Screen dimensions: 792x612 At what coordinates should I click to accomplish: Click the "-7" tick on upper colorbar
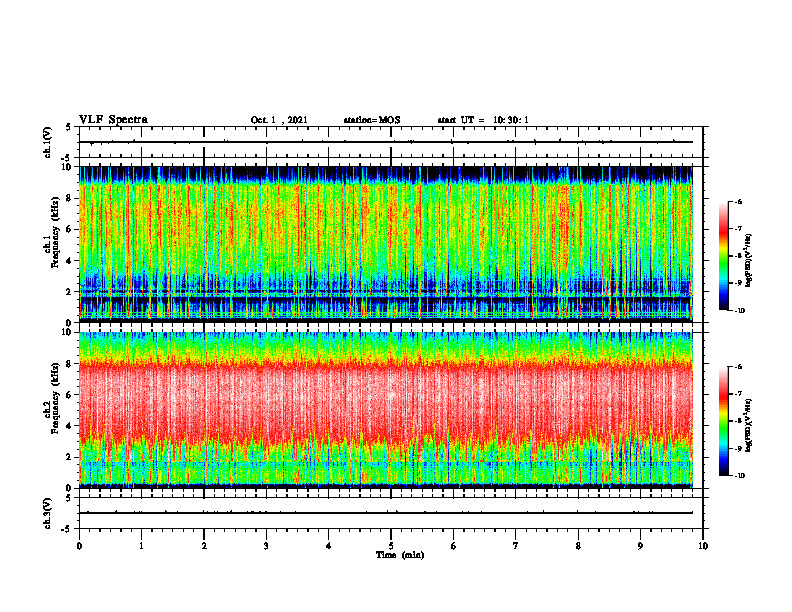[x=739, y=229]
